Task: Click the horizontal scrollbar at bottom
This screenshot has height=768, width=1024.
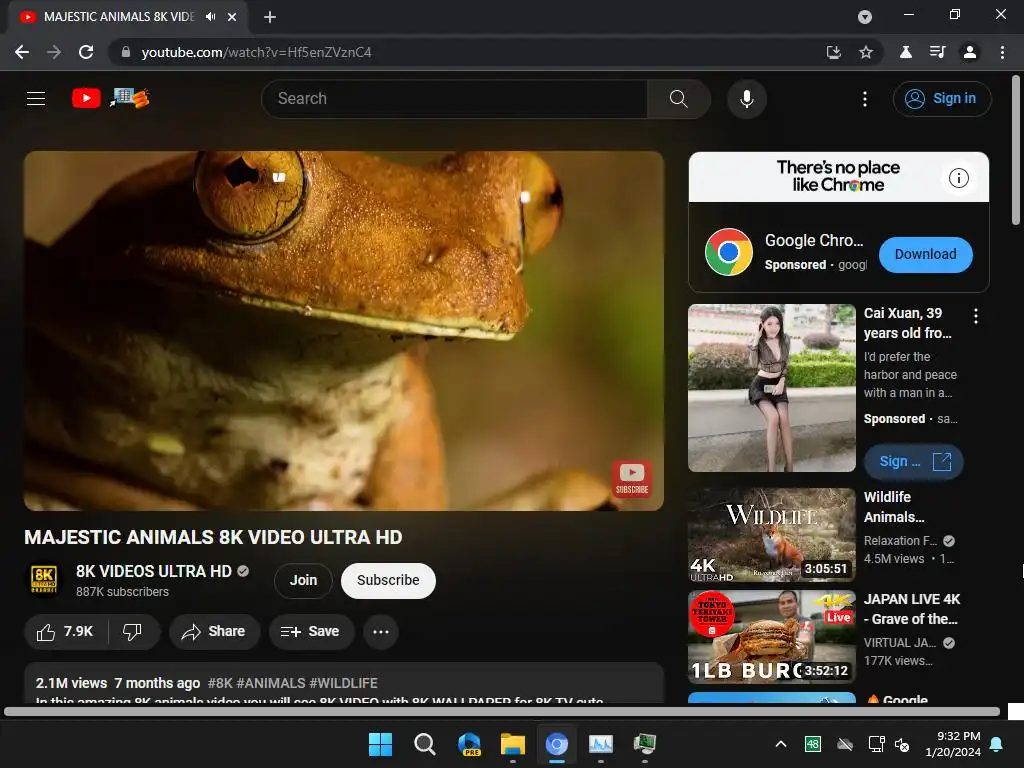Action: point(502,711)
